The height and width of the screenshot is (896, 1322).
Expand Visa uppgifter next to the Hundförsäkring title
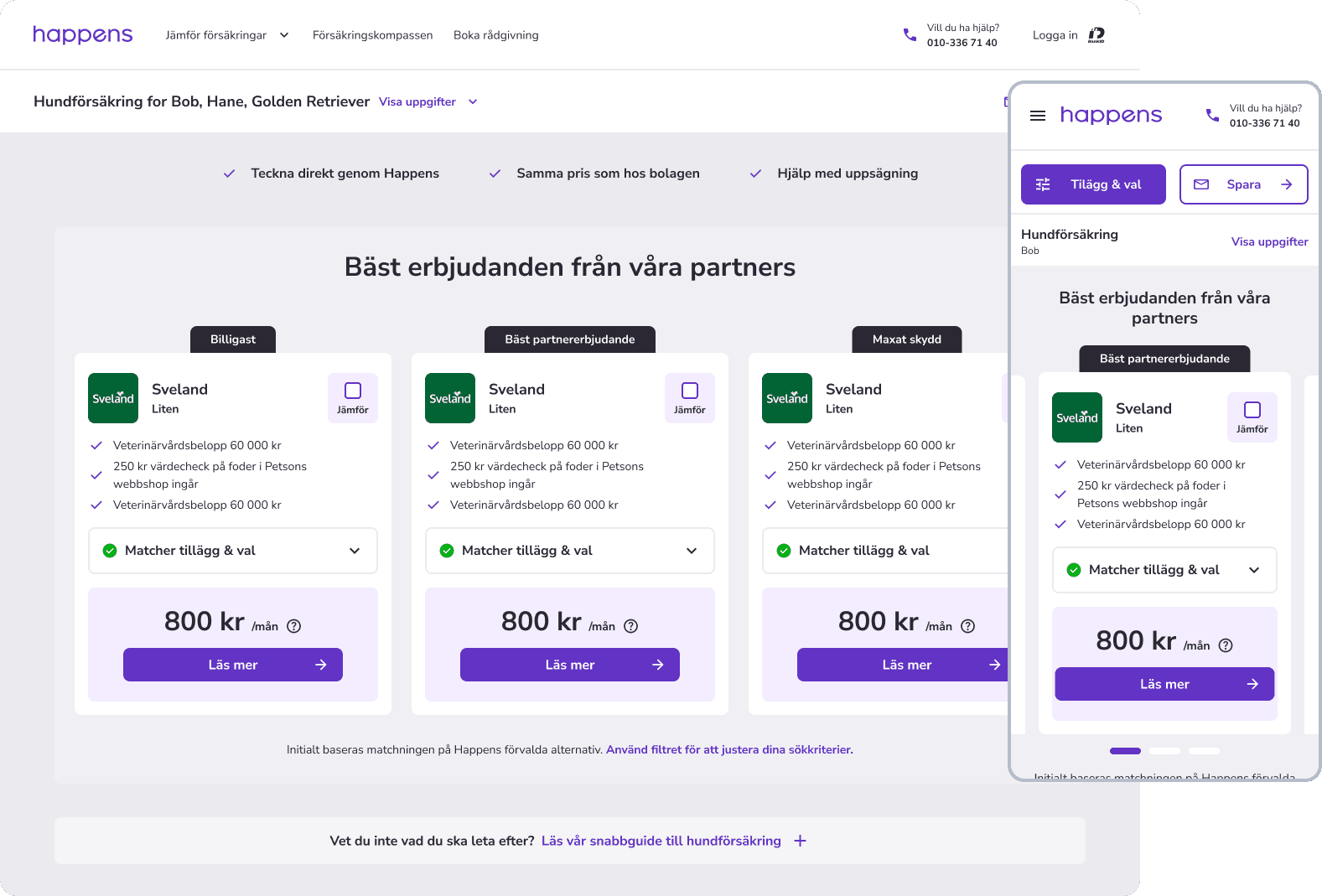click(428, 101)
